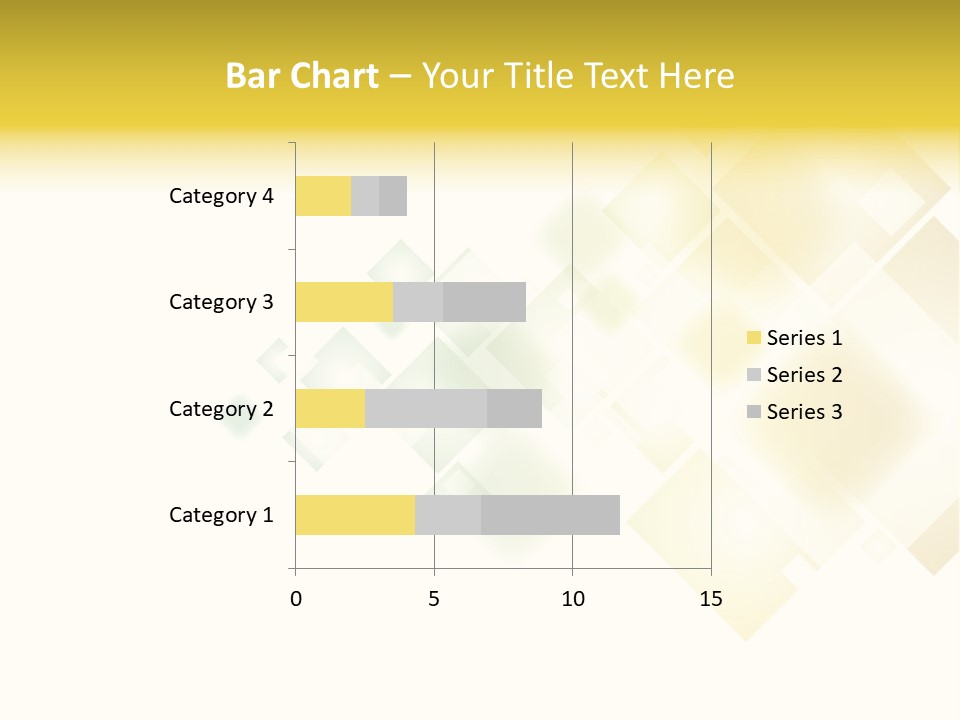Select the Category 1 axis label
960x720 pixels.
[221, 515]
